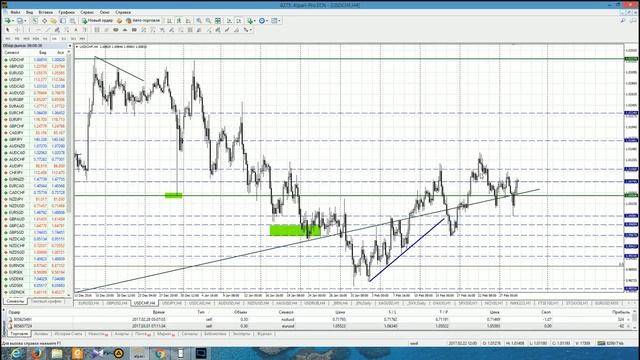Open the periodicity clock dropdown
Screen dimensions: 640x360
pyautogui.click(x=263, y=20)
